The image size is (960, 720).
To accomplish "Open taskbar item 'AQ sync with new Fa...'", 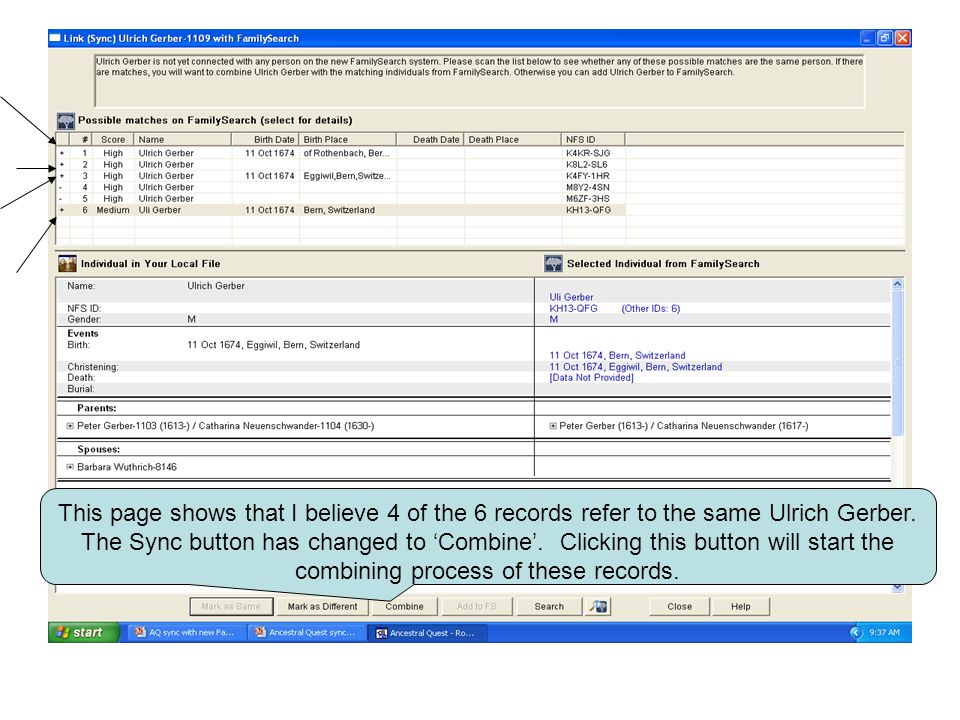I will (x=185, y=632).
